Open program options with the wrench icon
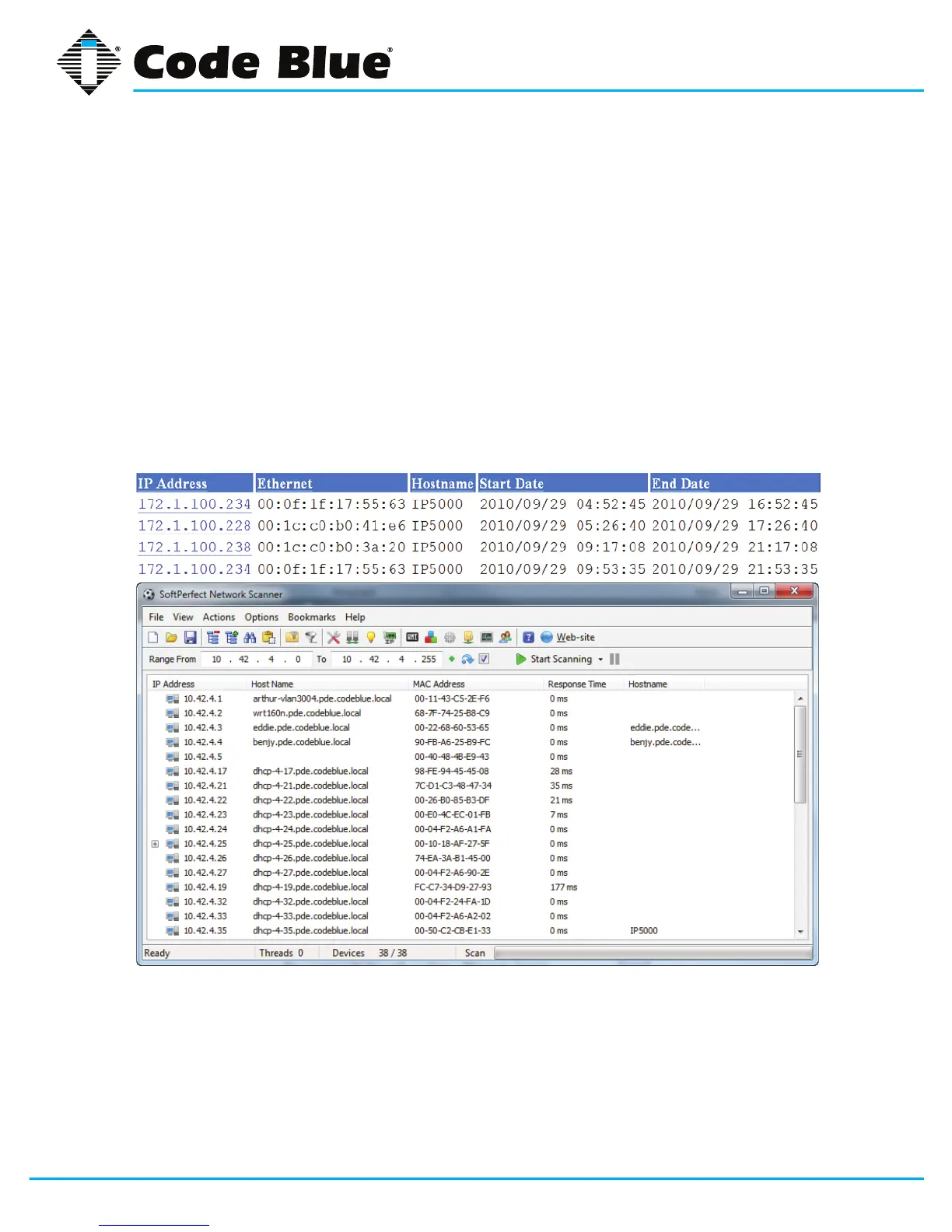The height and width of the screenshot is (1232, 952). (x=334, y=637)
